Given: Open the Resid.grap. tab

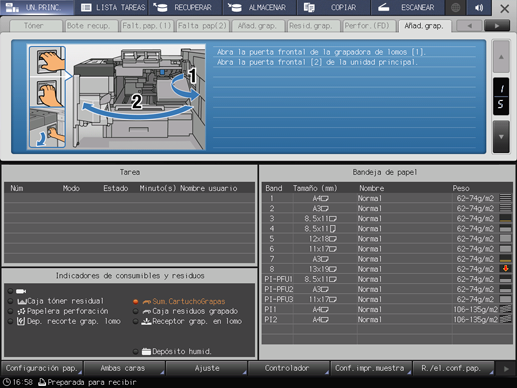Looking at the screenshot, I should 313,26.
